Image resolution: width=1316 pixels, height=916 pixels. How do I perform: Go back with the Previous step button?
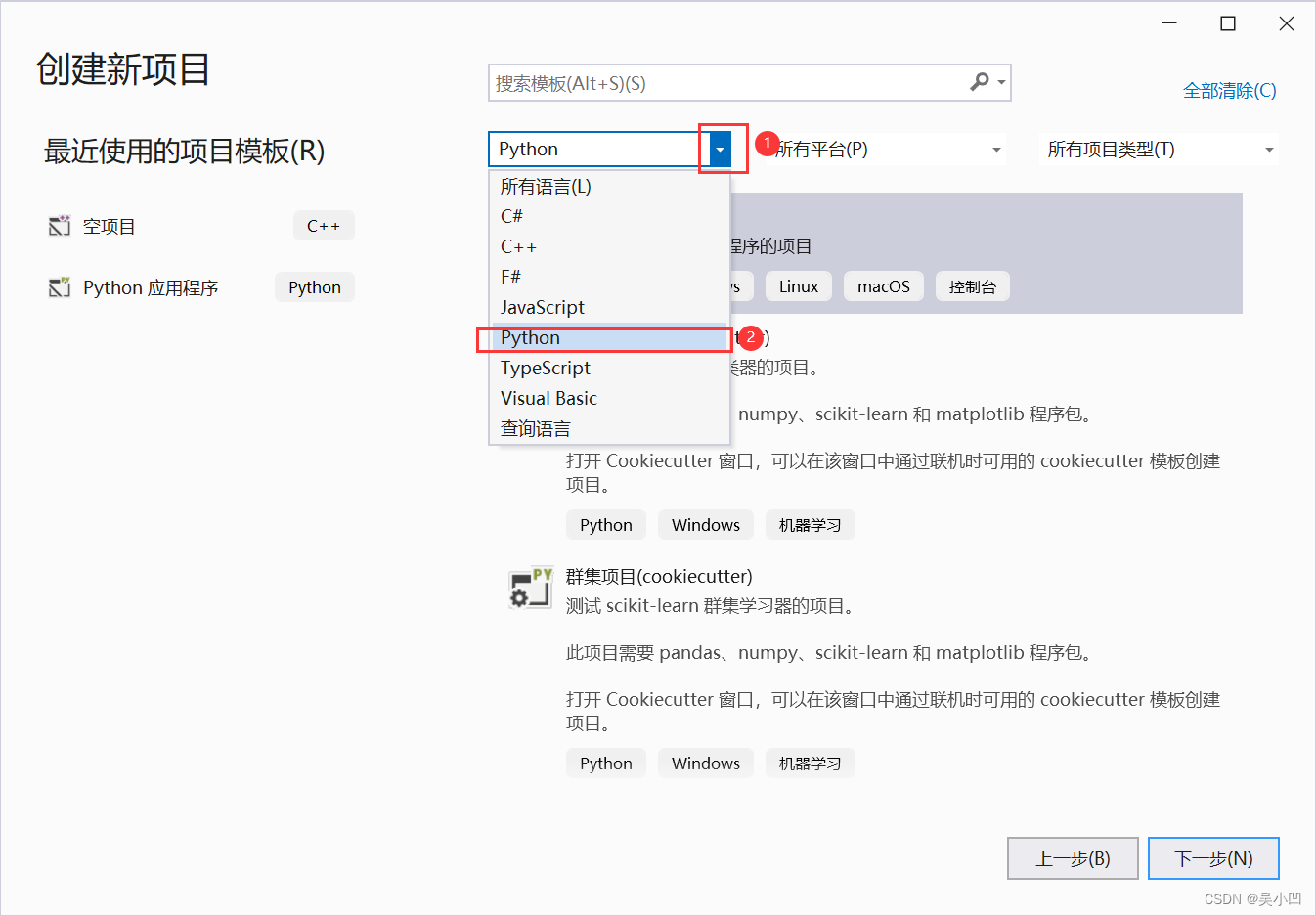(x=1073, y=858)
